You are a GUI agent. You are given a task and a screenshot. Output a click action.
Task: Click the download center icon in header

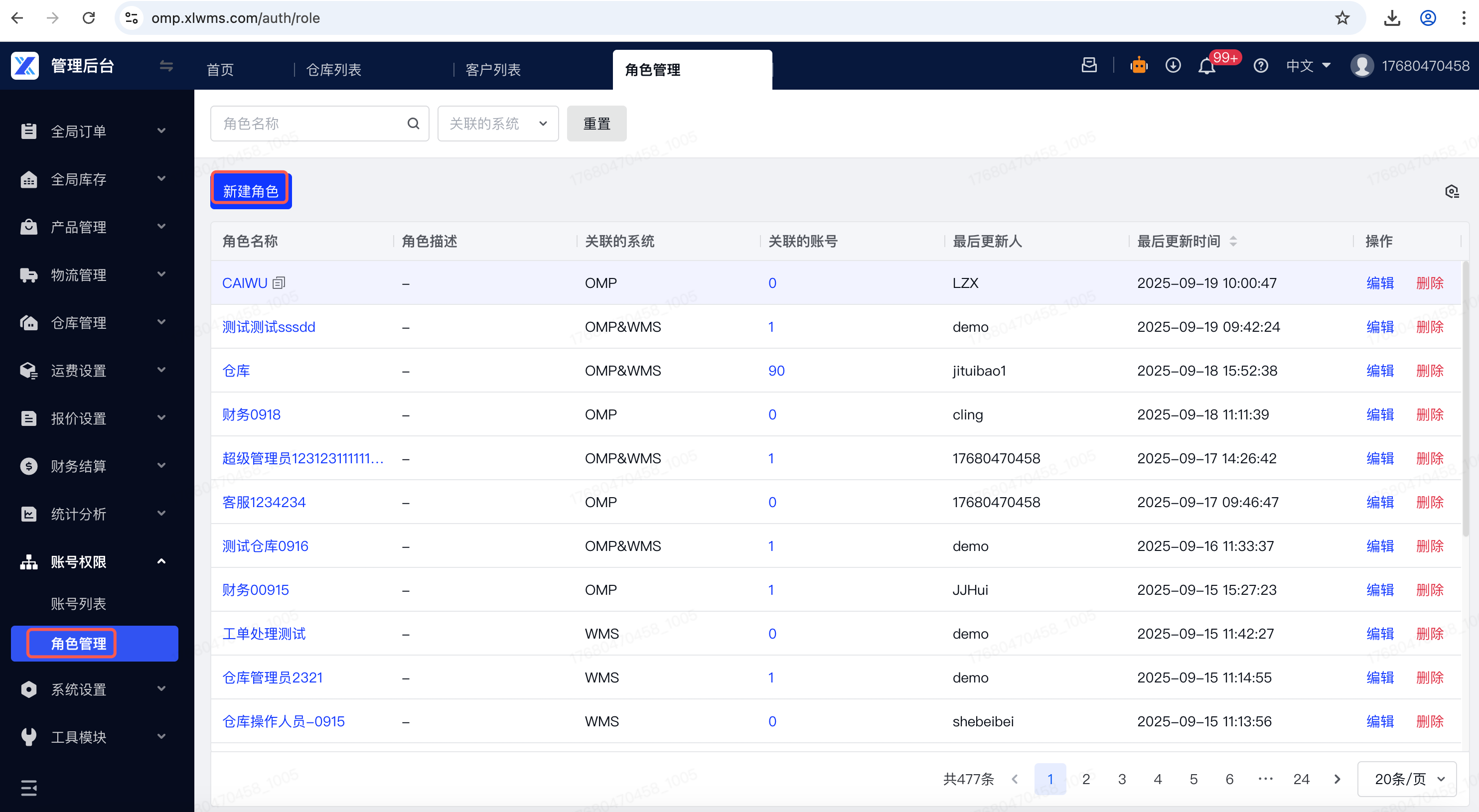(1173, 65)
